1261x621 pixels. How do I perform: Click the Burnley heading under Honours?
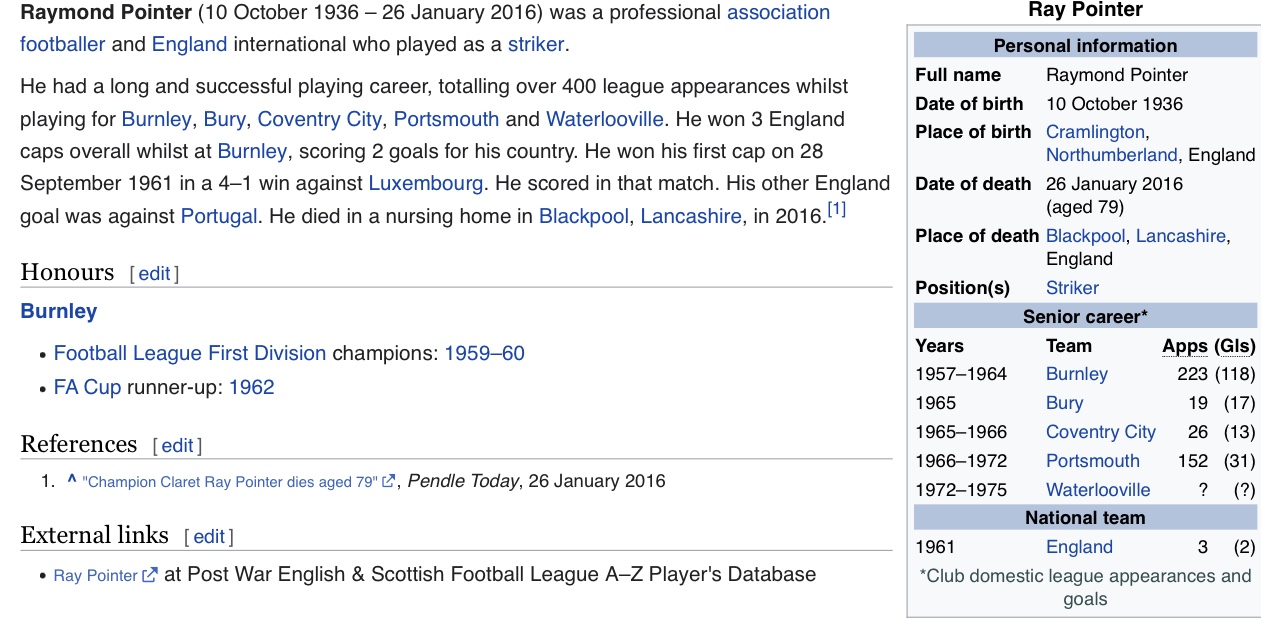pos(59,311)
